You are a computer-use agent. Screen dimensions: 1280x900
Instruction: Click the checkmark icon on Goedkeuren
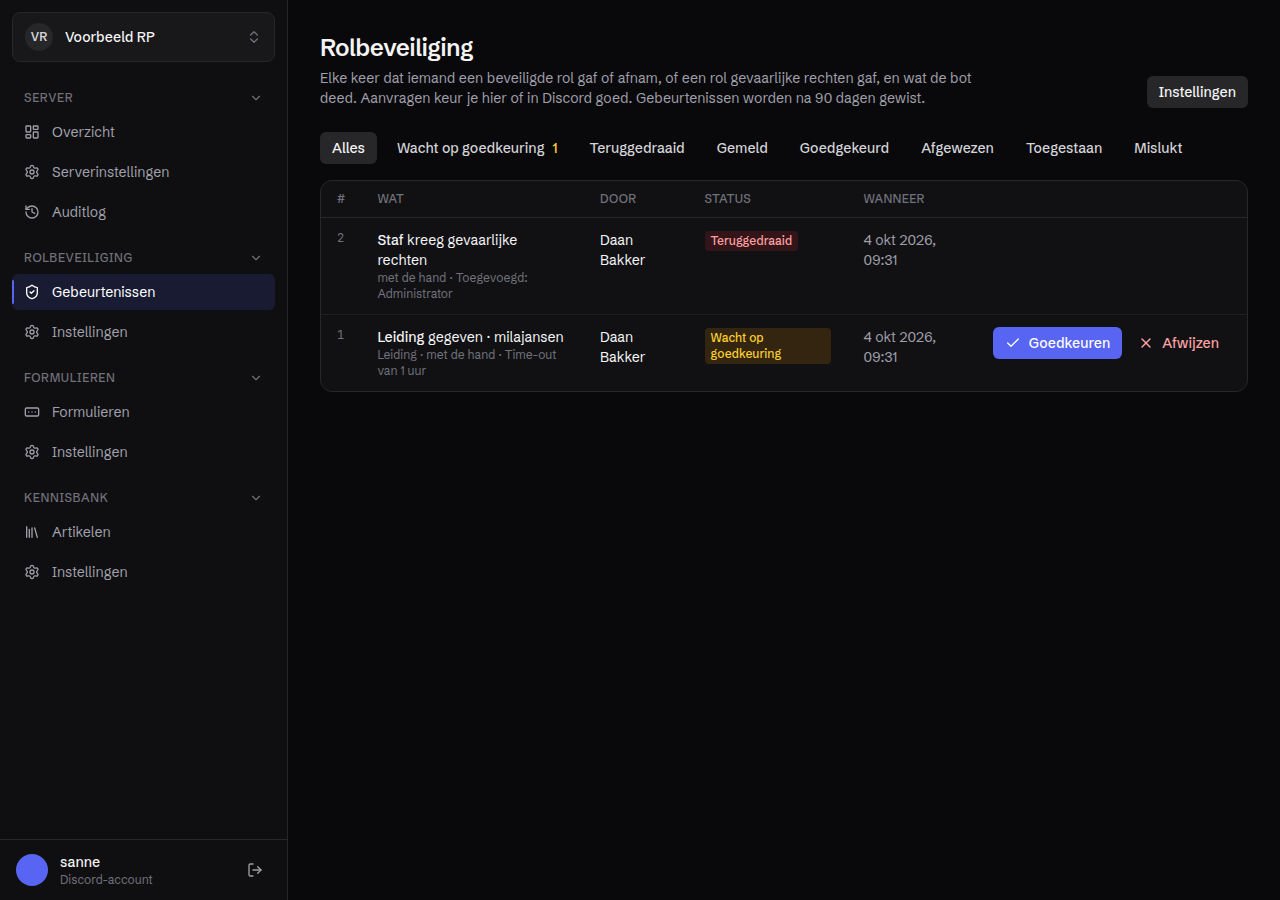(1012, 343)
